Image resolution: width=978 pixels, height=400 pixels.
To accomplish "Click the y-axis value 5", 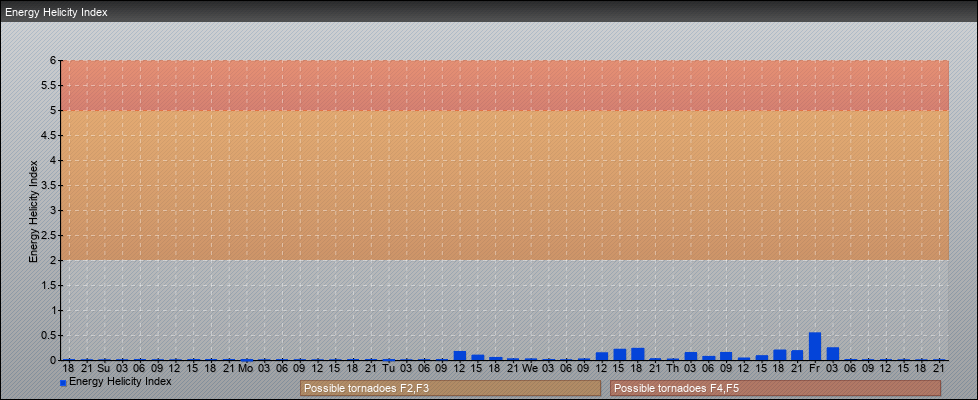I will (x=54, y=110).
